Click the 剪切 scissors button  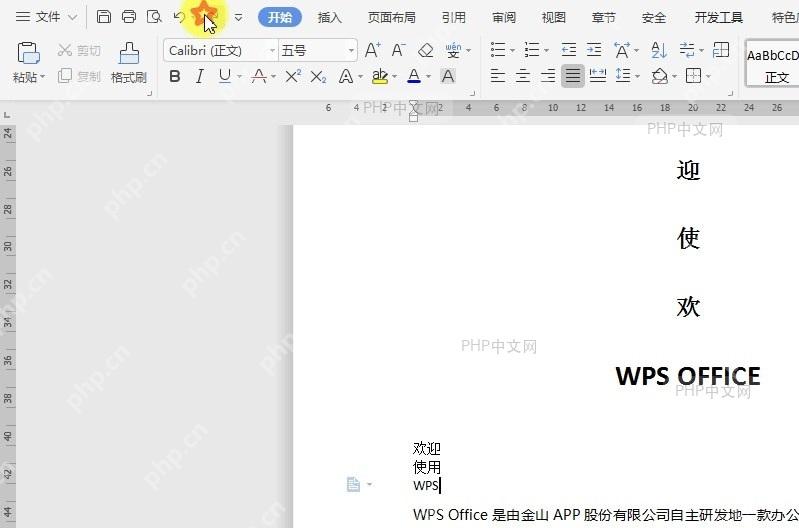pyautogui.click(x=79, y=50)
